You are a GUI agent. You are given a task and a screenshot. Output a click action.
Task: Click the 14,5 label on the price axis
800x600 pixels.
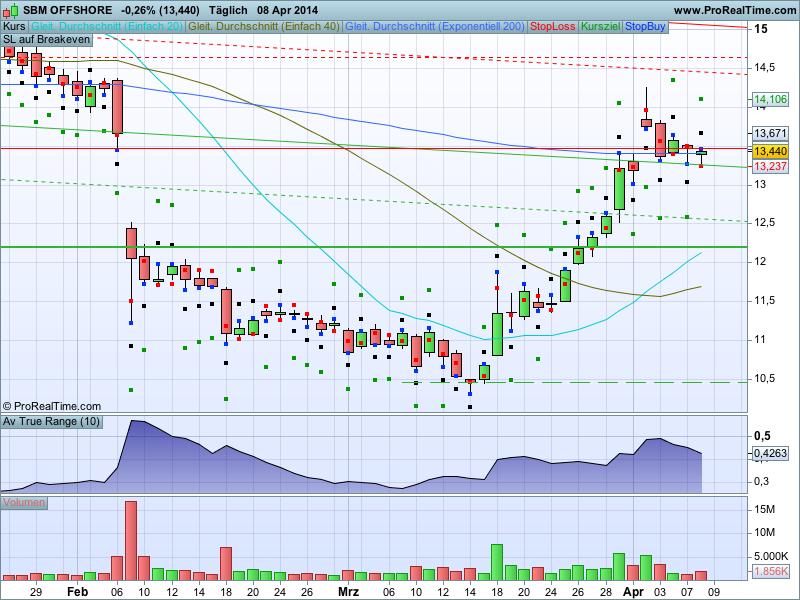pyautogui.click(x=764, y=67)
